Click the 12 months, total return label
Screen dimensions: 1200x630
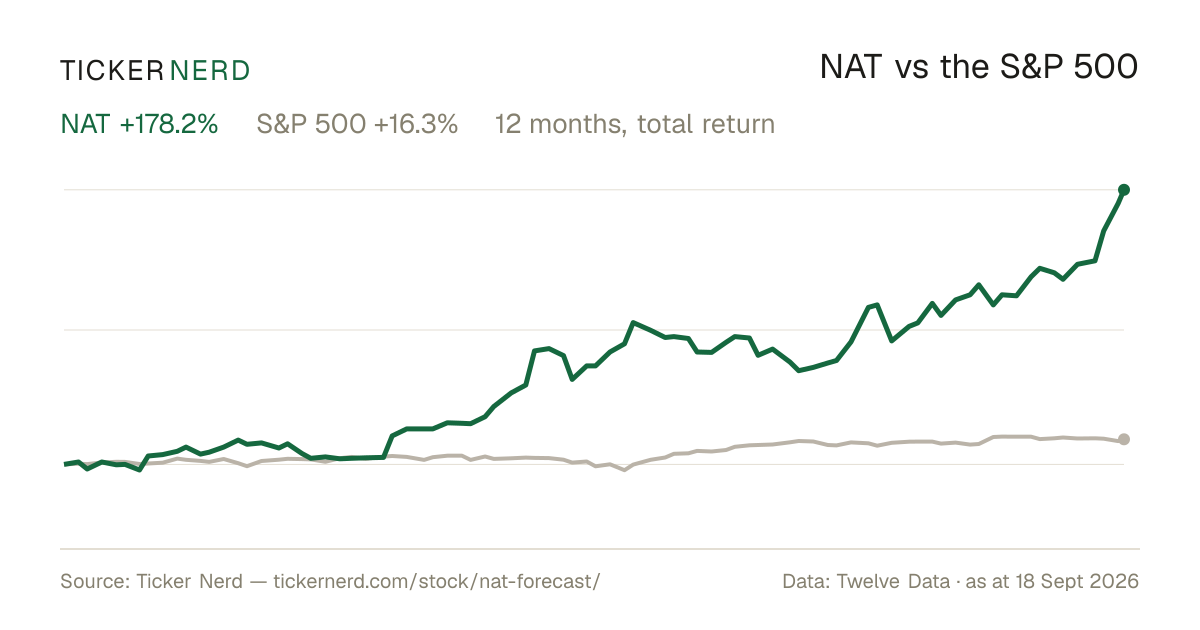click(635, 124)
